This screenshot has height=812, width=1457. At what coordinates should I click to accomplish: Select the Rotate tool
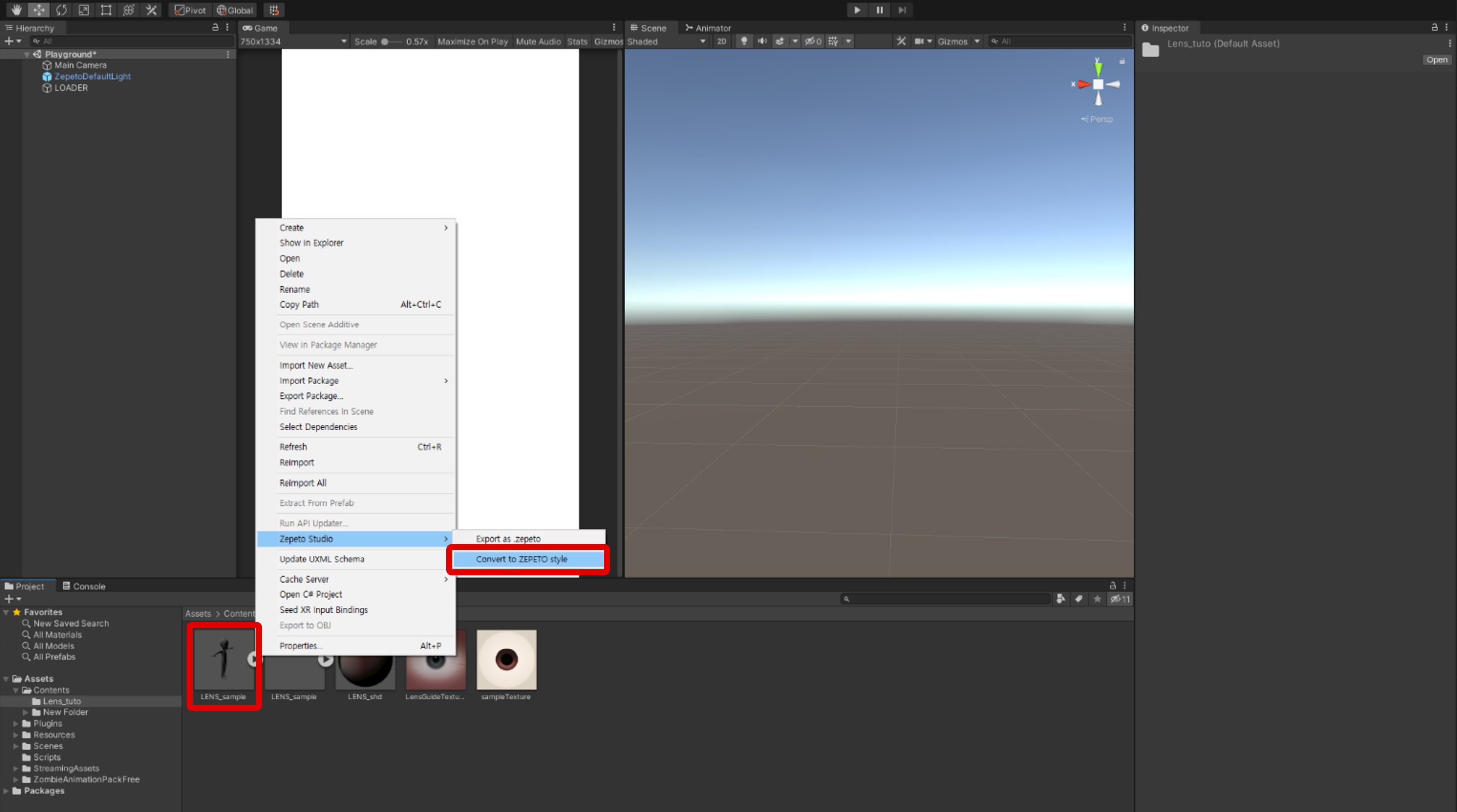tap(61, 10)
